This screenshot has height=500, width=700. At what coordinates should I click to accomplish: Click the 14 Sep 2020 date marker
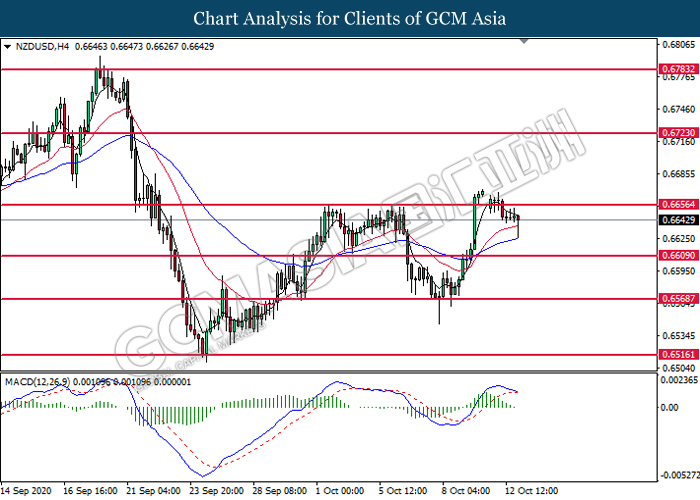(x=26, y=491)
